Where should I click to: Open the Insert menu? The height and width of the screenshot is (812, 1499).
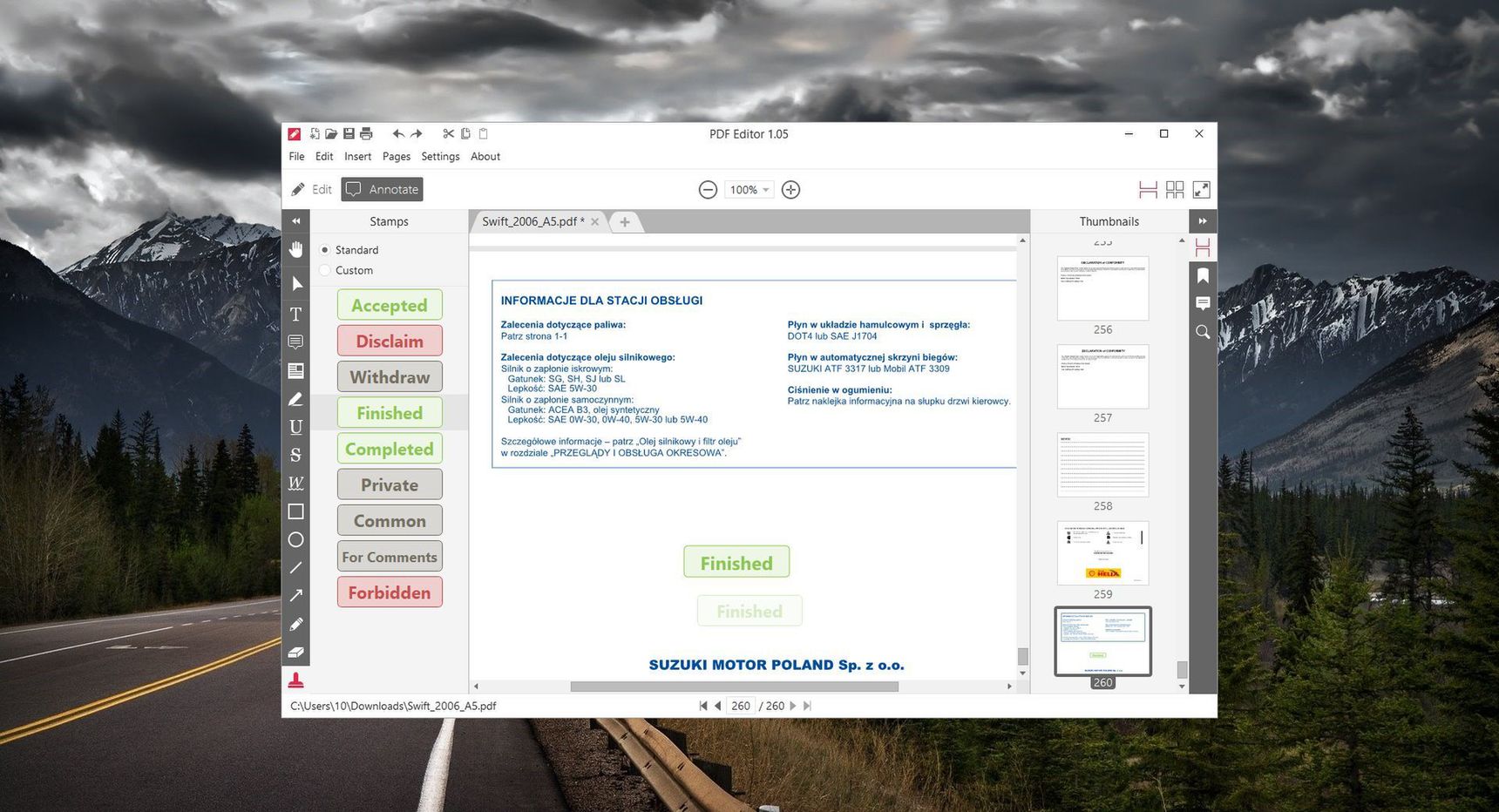[357, 157]
